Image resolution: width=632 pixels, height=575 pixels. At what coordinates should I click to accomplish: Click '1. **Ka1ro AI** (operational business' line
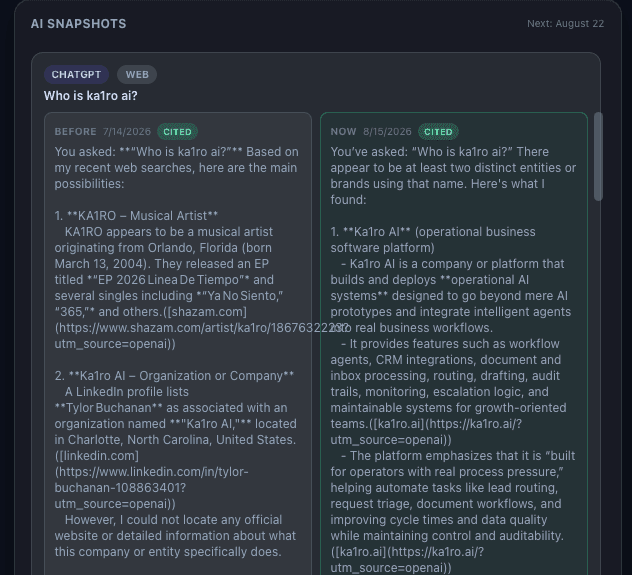433,232
